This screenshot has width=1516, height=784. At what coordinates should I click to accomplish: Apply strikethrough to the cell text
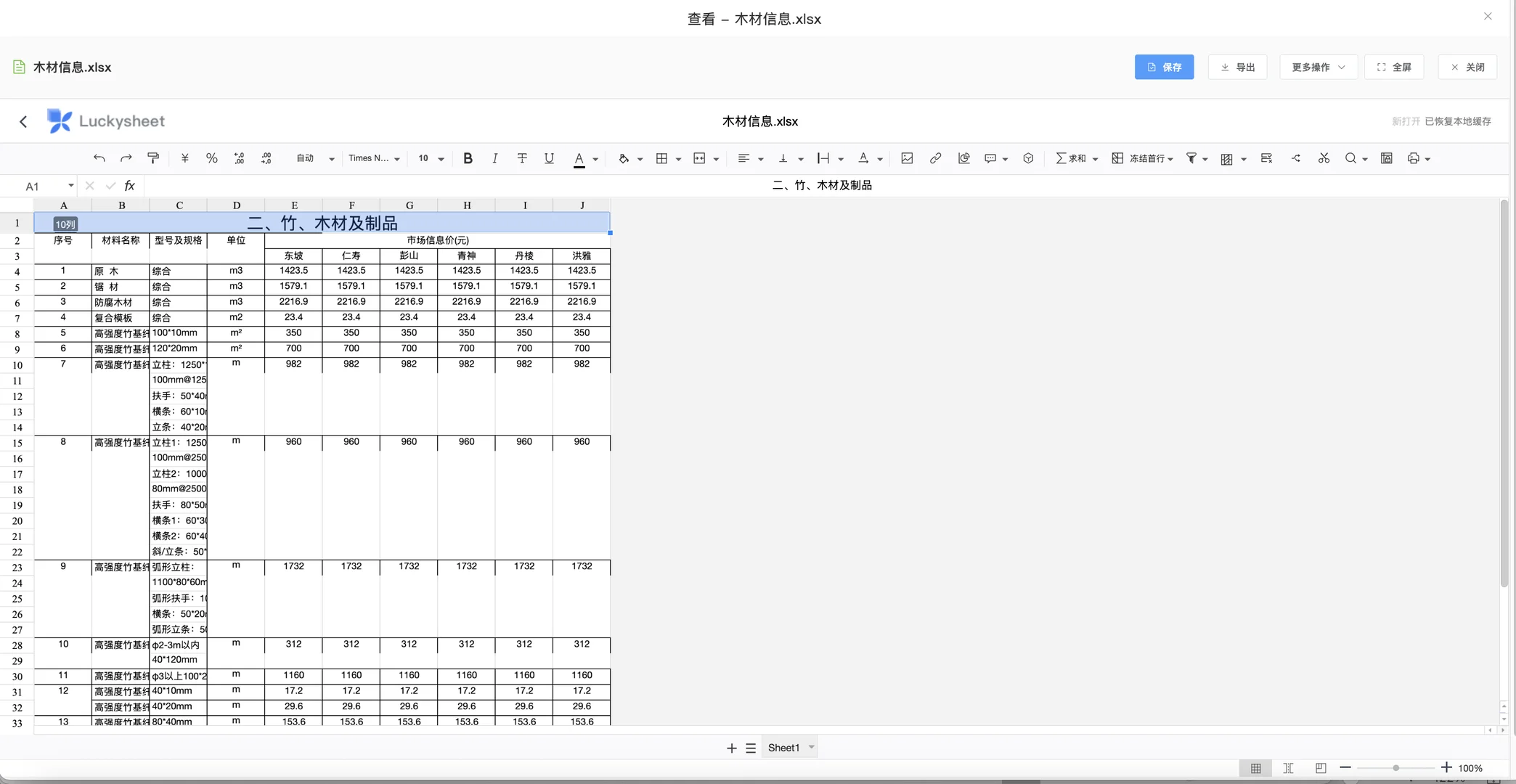click(522, 158)
